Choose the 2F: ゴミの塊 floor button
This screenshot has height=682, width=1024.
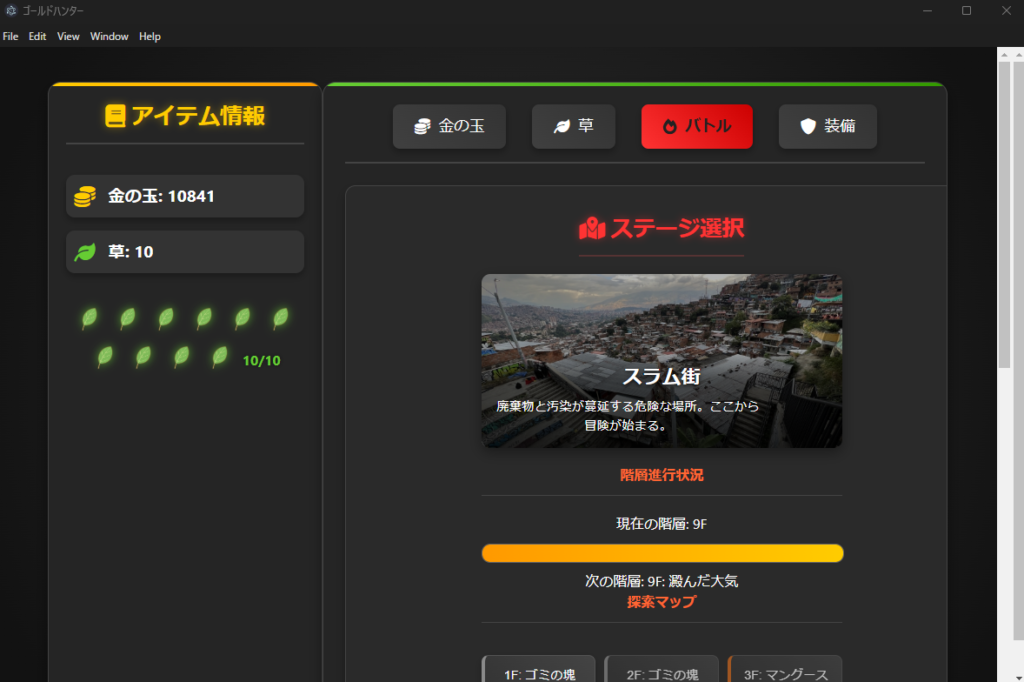[x=662, y=670]
